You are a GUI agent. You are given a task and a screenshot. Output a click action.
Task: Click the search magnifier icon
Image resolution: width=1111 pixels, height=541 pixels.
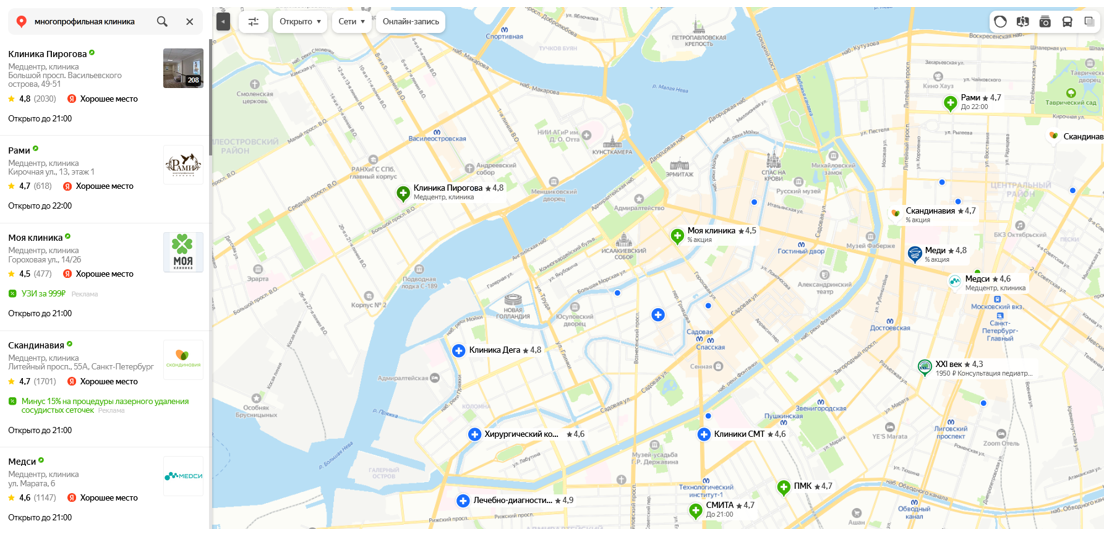tap(162, 22)
